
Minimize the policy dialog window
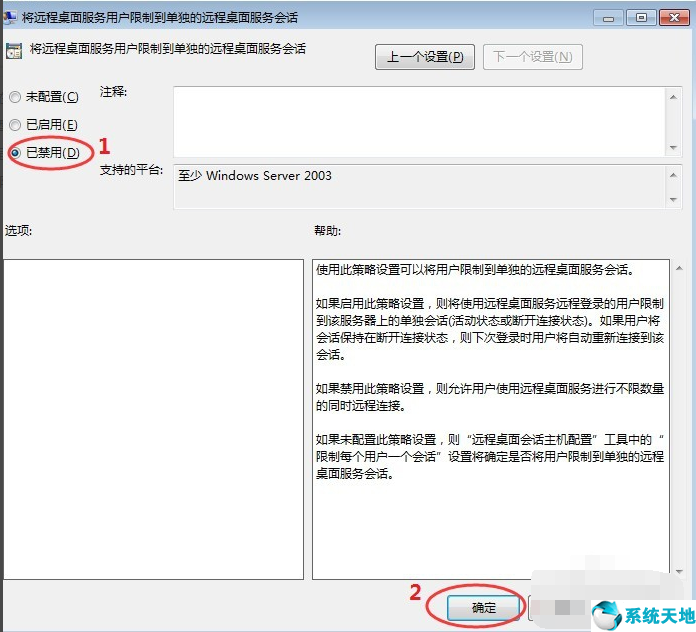(609, 18)
